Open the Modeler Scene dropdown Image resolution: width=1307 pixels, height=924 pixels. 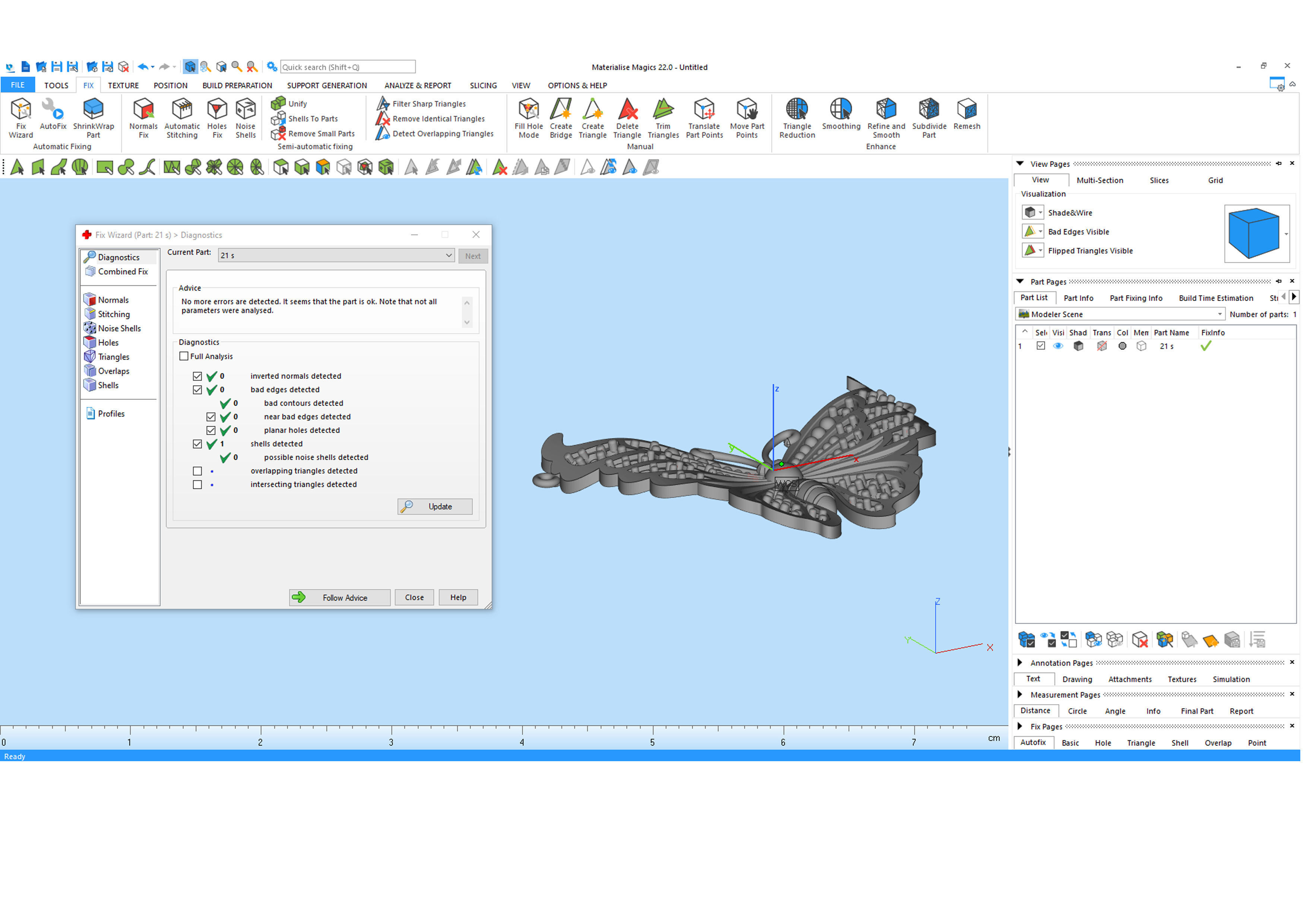[x=1120, y=314]
